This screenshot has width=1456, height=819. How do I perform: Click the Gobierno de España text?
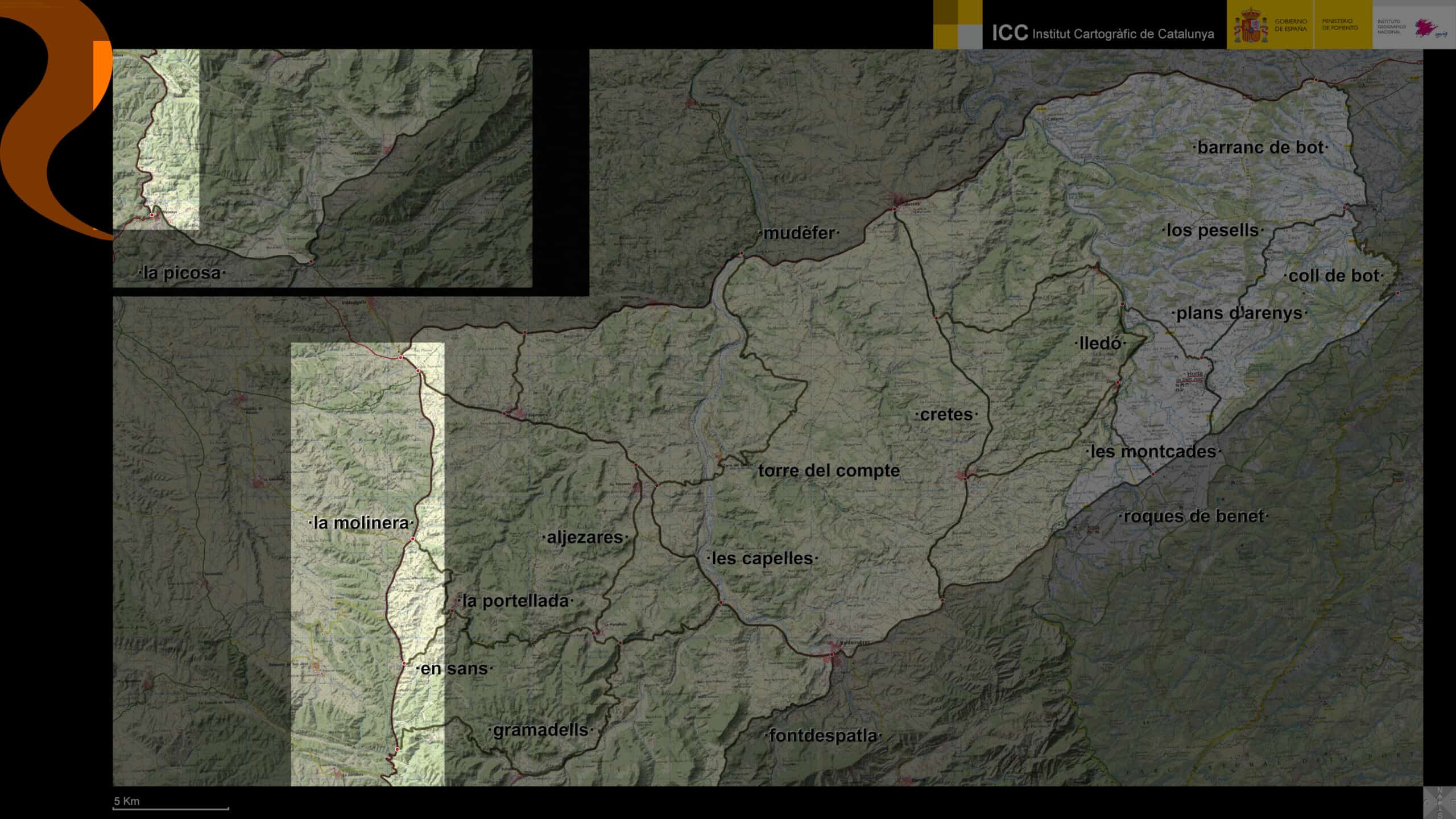pos(1290,25)
